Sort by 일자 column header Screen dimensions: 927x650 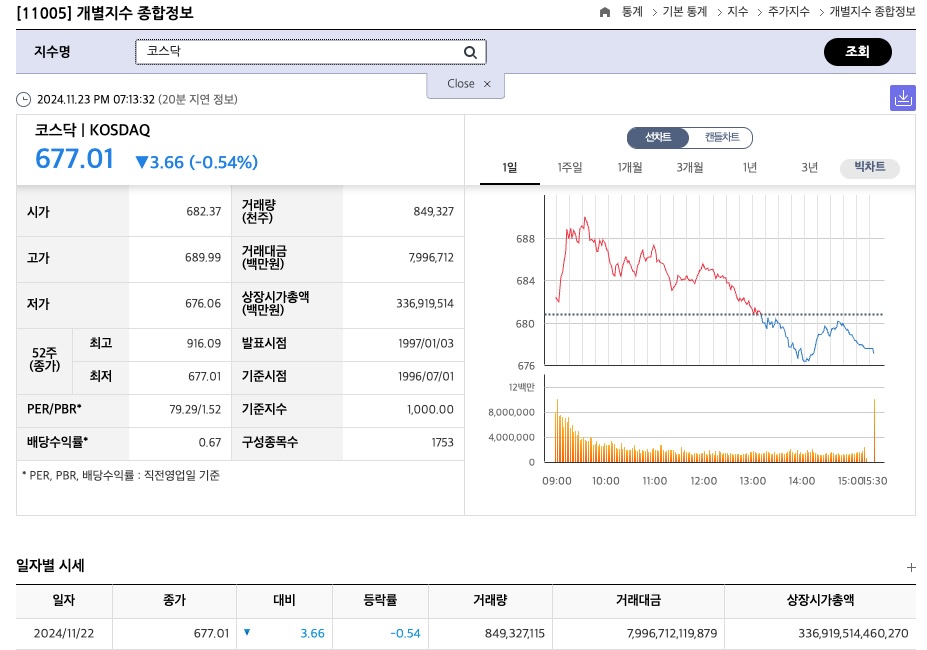pos(64,600)
